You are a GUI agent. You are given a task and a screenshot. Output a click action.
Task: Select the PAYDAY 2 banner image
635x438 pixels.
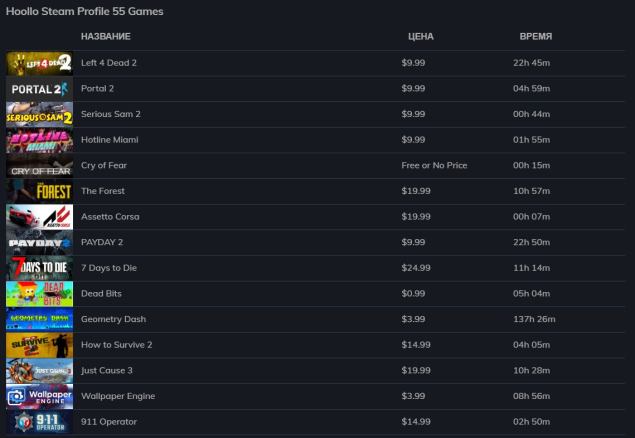[39, 242]
